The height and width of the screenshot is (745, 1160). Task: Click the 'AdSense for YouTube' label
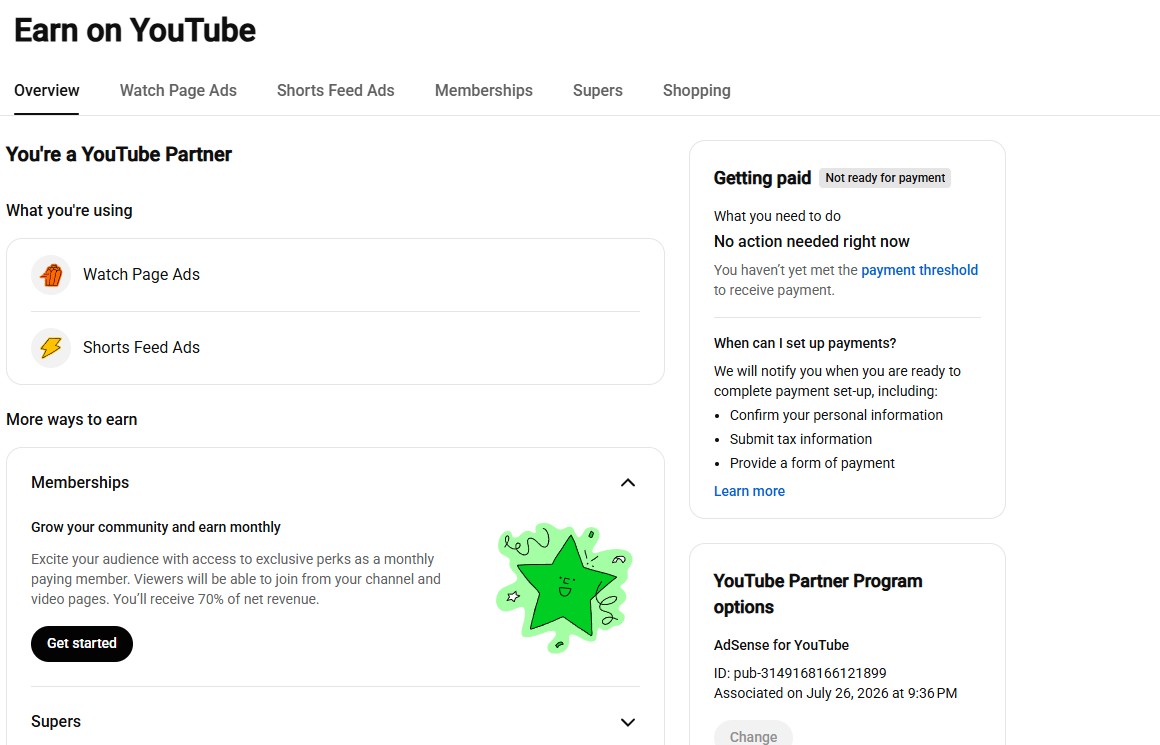[781, 645]
